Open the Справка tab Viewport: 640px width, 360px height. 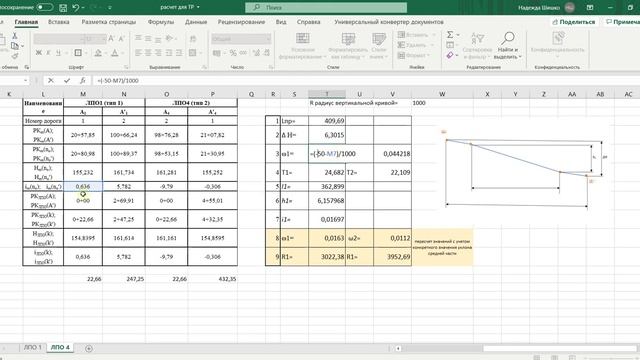click(x=309, y=22)
